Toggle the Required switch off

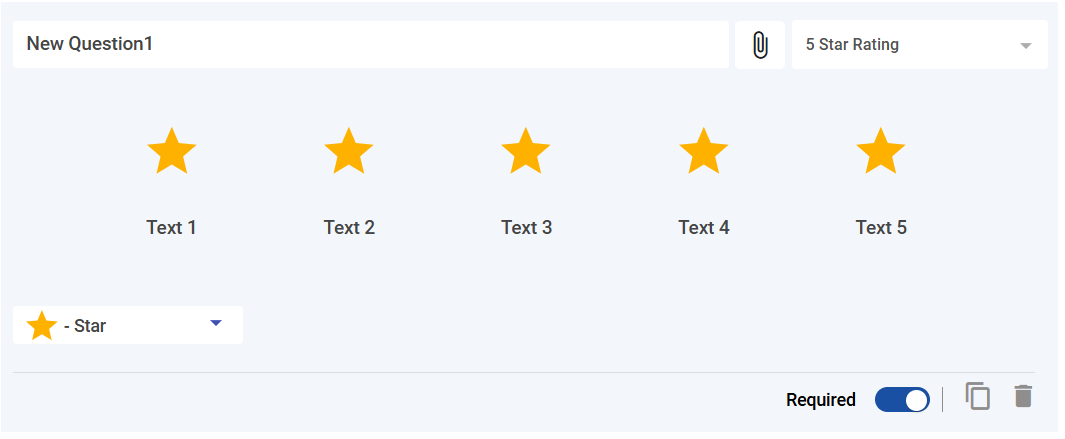coord(902,400)
